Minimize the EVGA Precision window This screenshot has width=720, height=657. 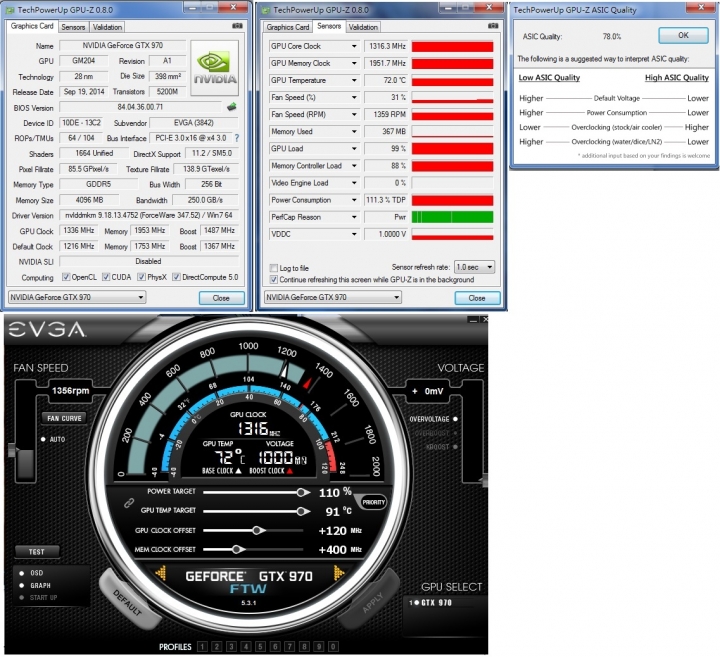tap(473, 319)
